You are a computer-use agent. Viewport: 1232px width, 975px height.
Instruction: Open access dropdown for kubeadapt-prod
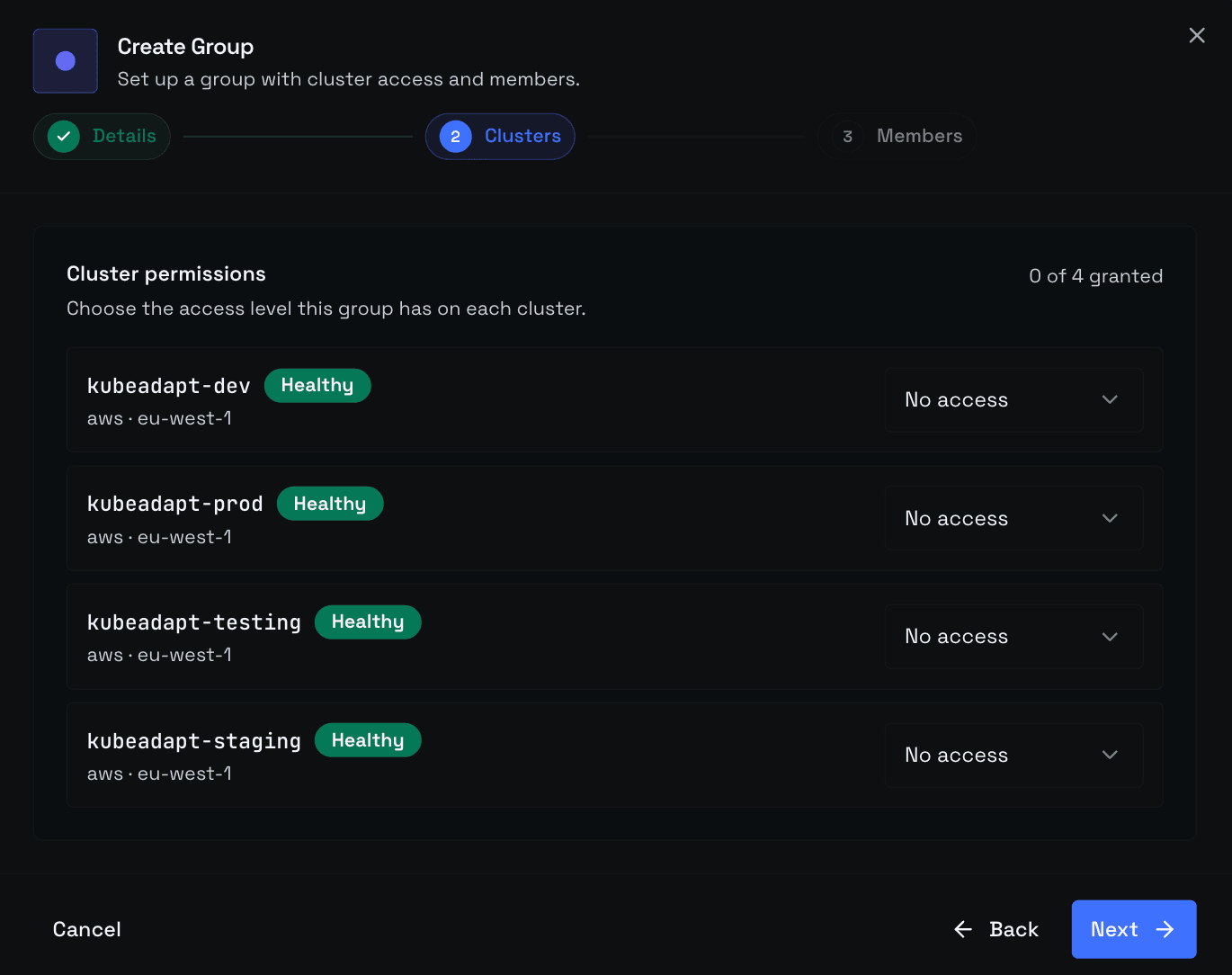coord(1013,518)
